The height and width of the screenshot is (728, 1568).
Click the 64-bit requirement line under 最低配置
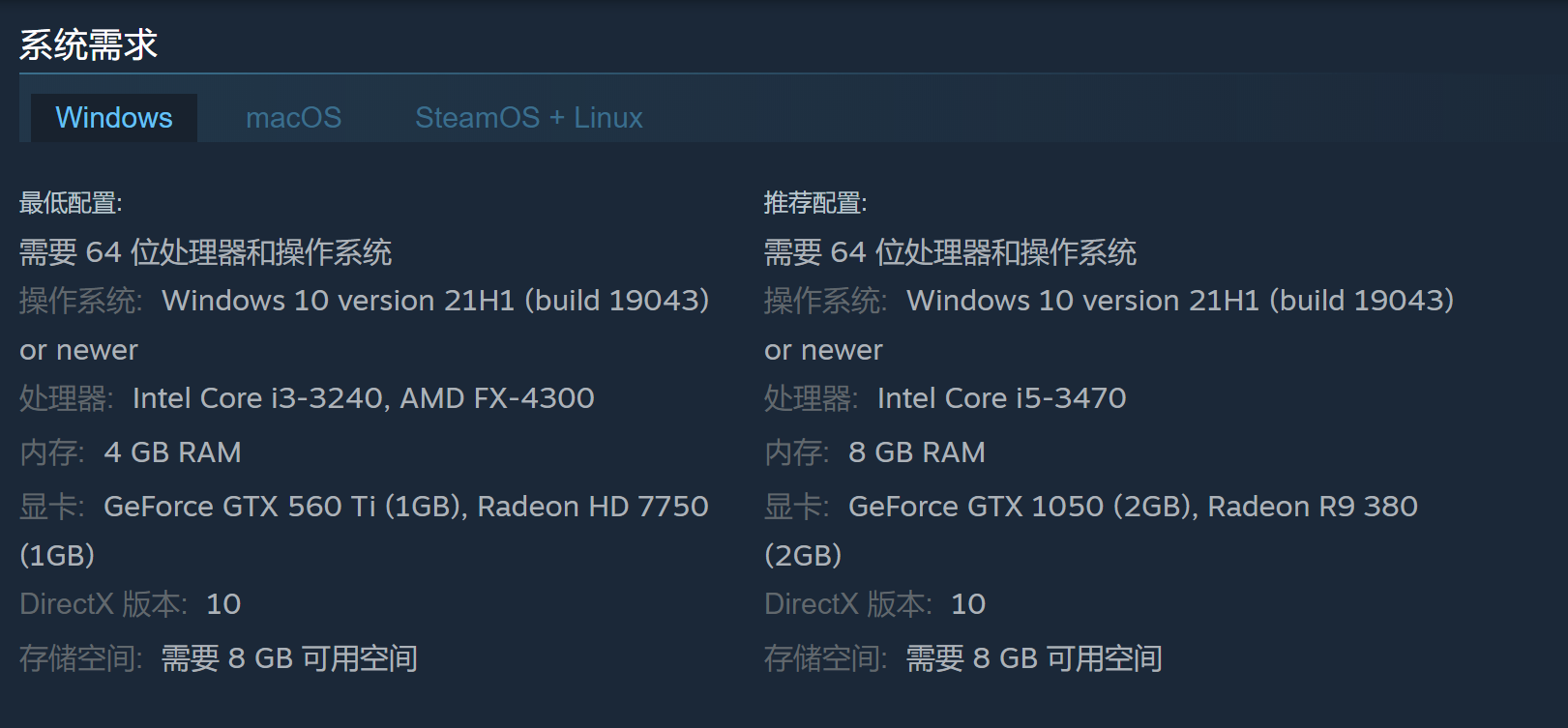click(x=205, y=252)
